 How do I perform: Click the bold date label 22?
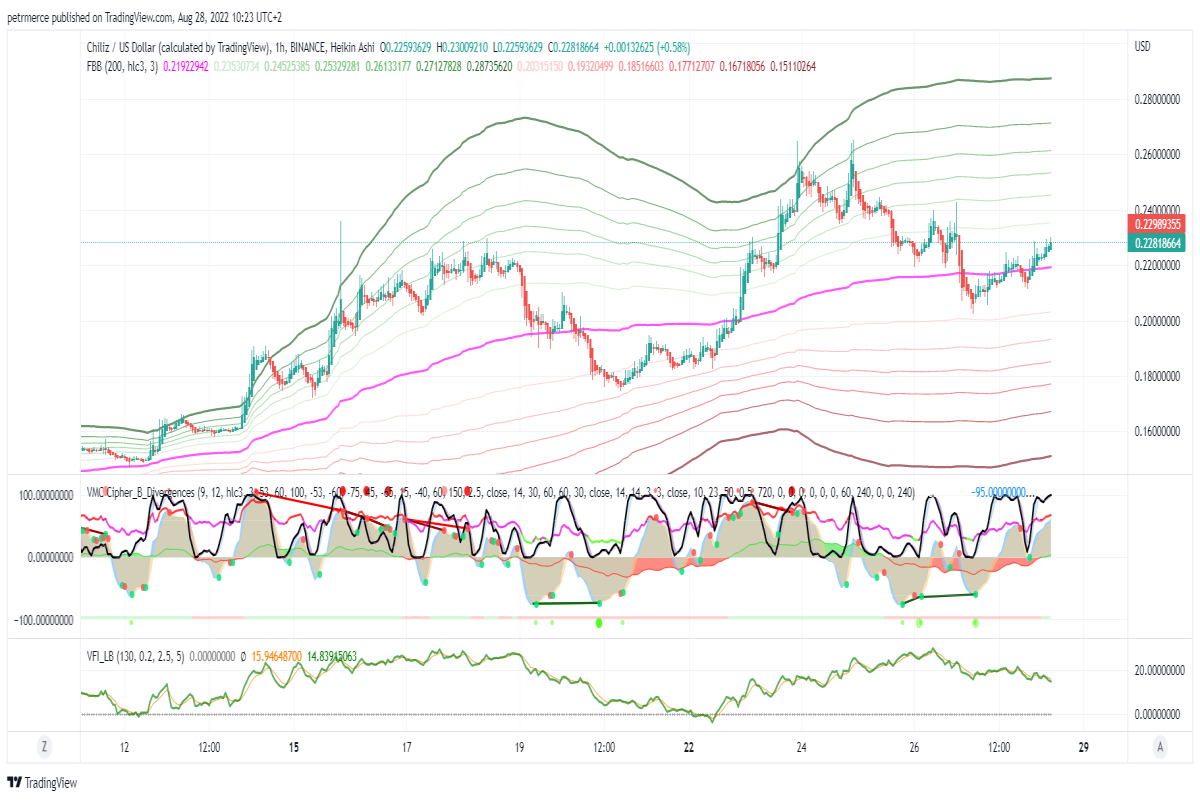[x=689, y=747]
